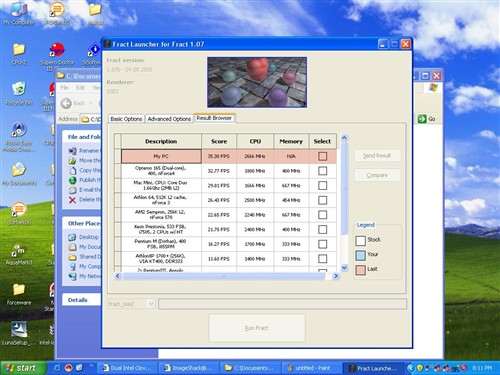Tick Select checkbox for Xeon Prestonia row
This screenshot has height=375, width=500.
(322, 229)
